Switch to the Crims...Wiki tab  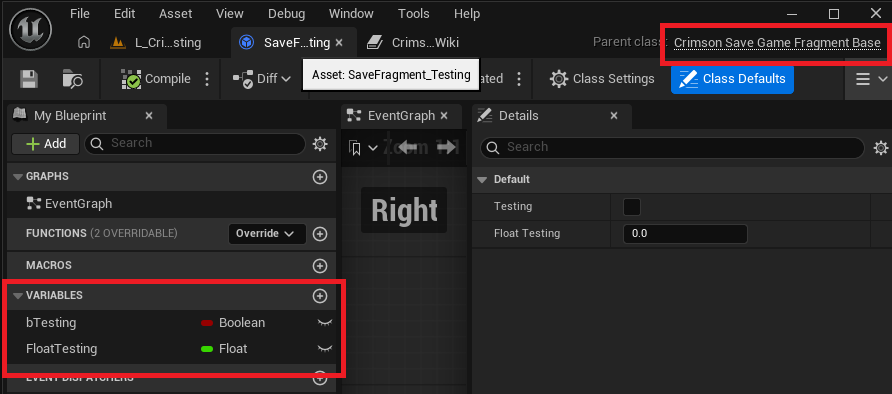click(x=414, y=43)
